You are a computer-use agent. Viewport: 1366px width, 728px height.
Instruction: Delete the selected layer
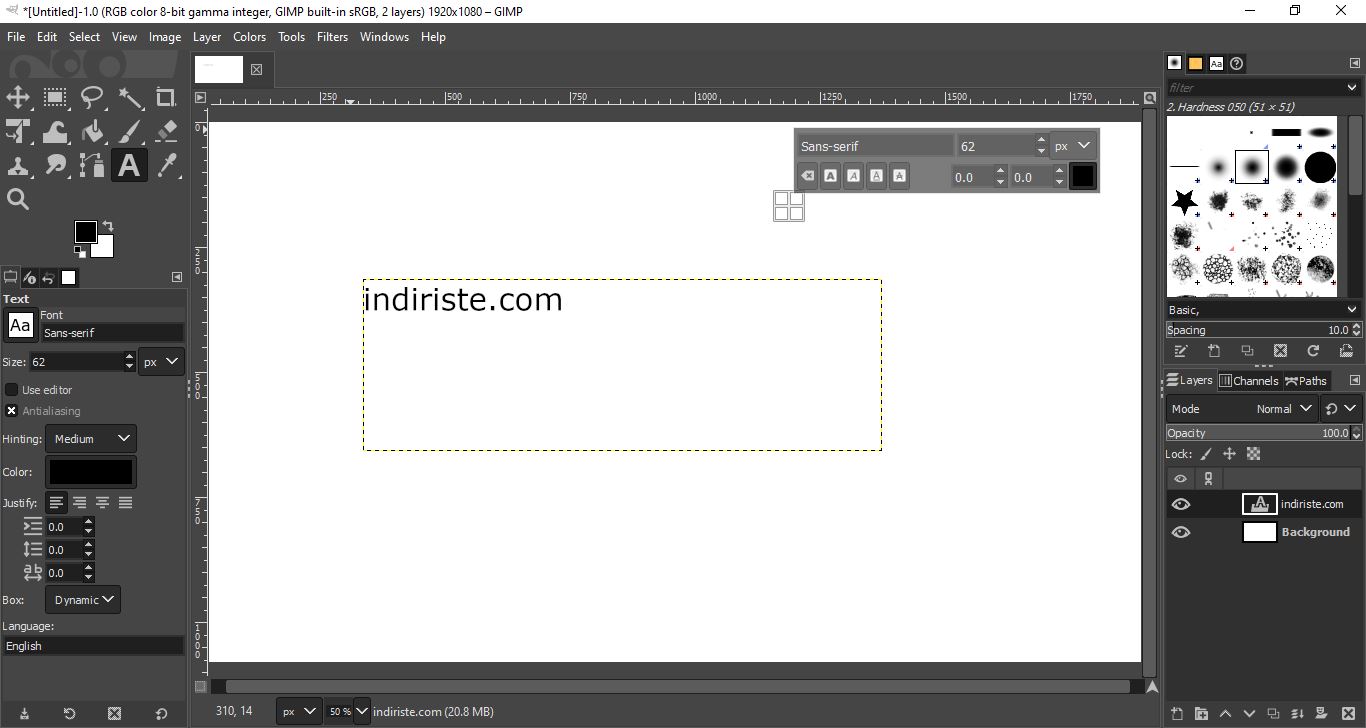pos(1346,714)
